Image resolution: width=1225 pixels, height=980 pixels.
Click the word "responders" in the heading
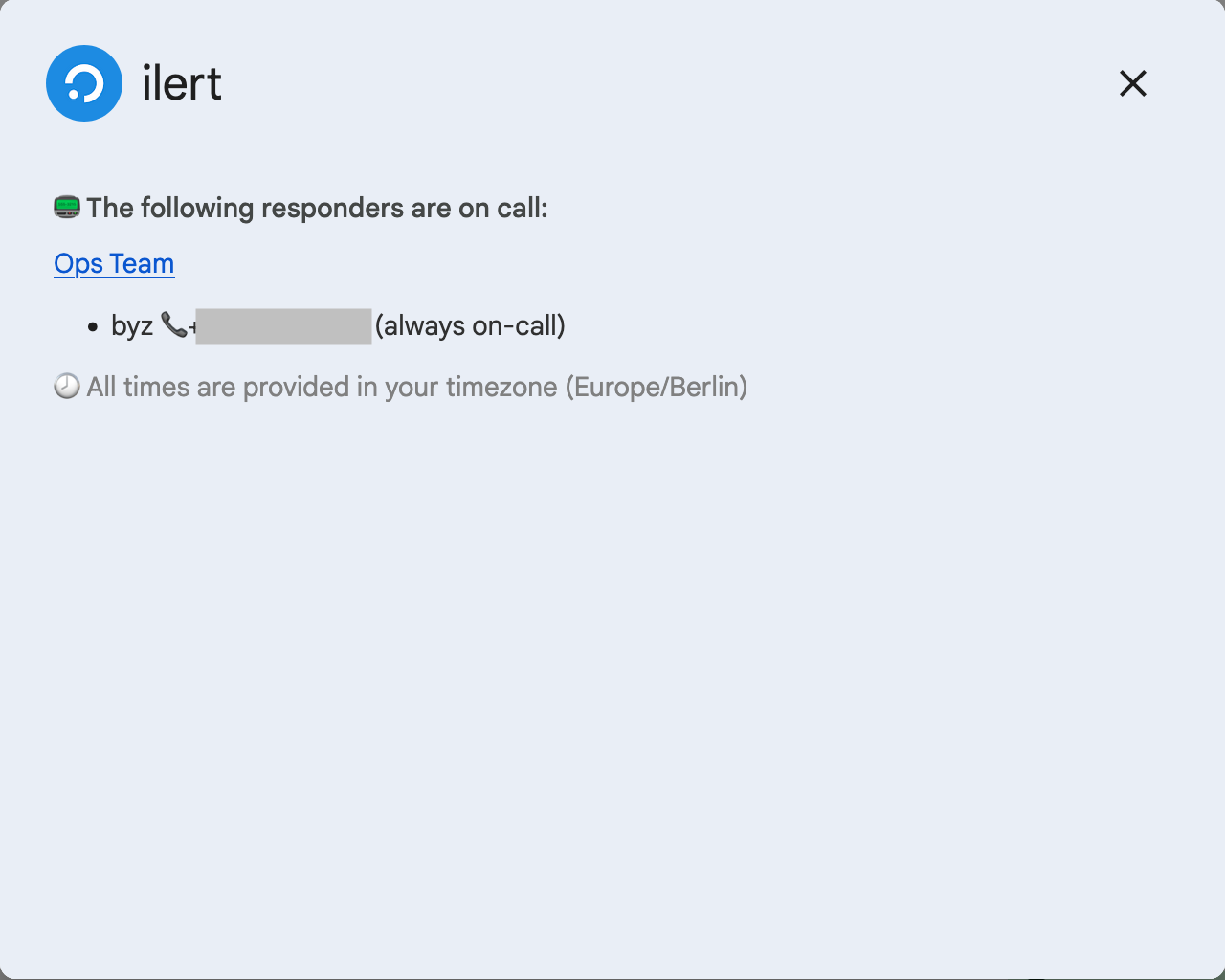coord(332,208)
